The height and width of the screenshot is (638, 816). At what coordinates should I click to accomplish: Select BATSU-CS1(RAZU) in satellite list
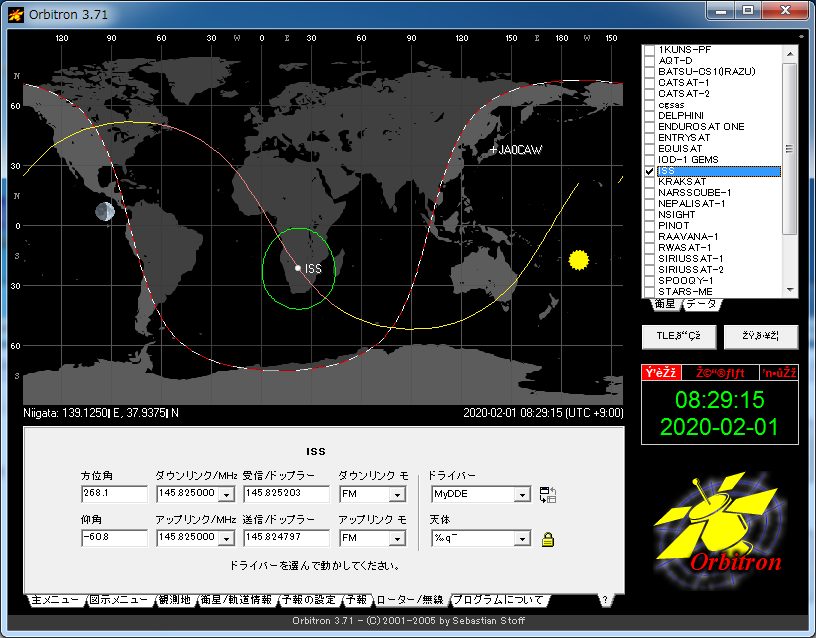[x=707, y=72]
